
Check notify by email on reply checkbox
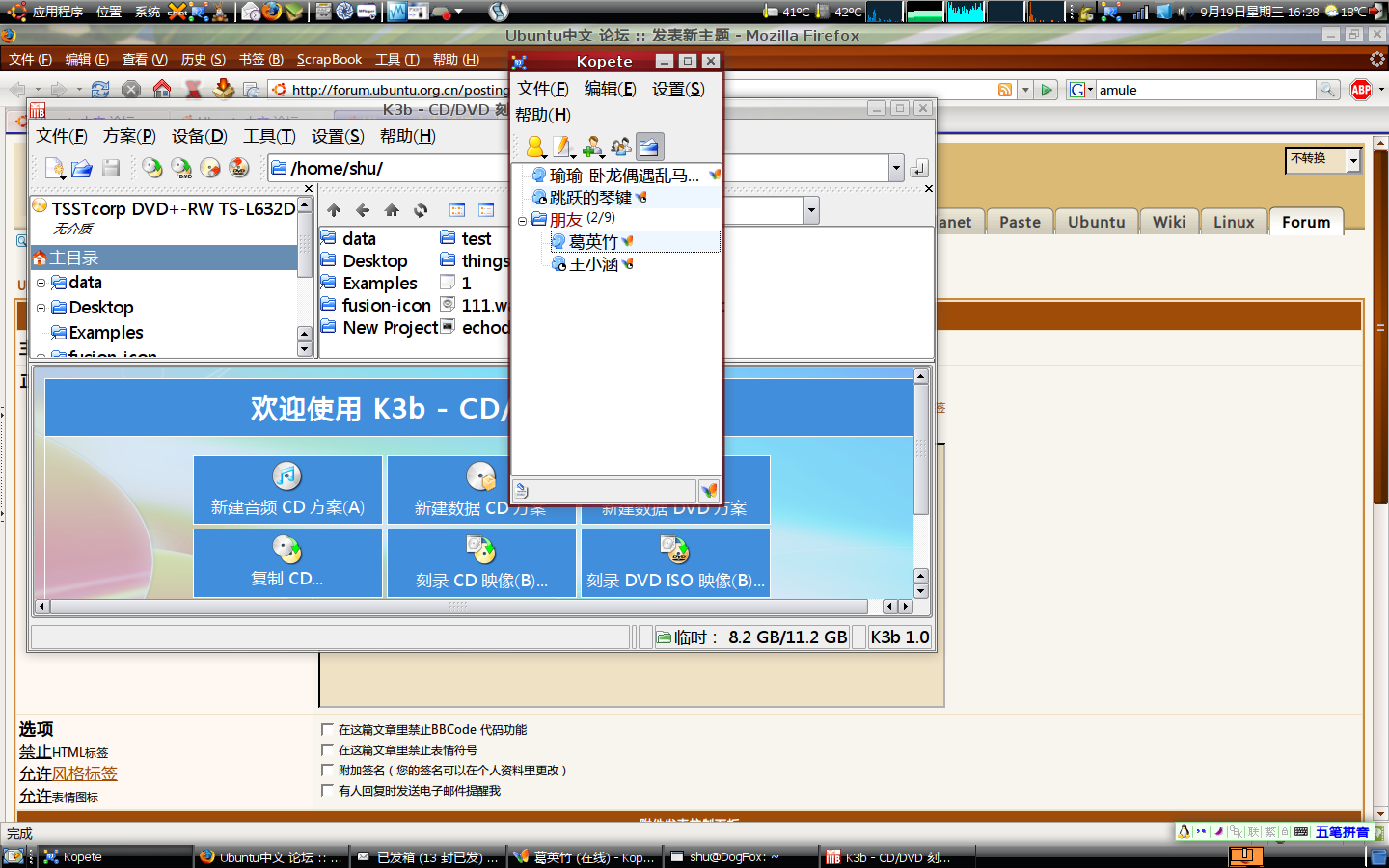pos(327,791)
